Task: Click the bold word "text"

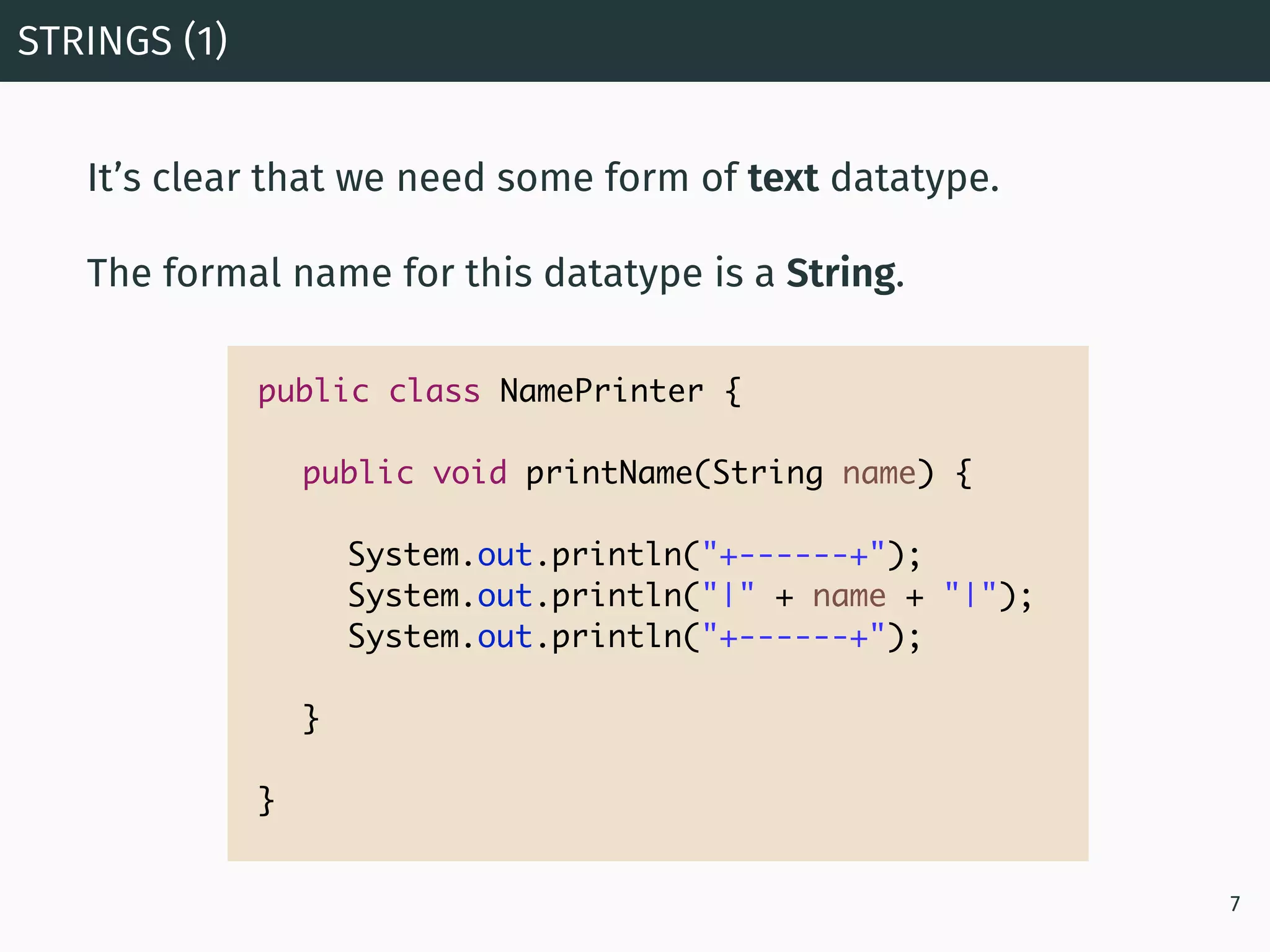Action: coord(783,178)
